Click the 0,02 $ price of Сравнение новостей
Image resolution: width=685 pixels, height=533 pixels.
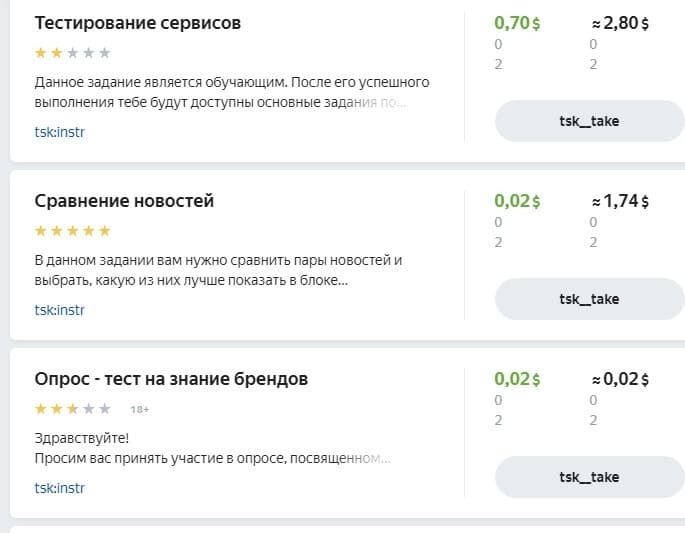click(517, 201)
